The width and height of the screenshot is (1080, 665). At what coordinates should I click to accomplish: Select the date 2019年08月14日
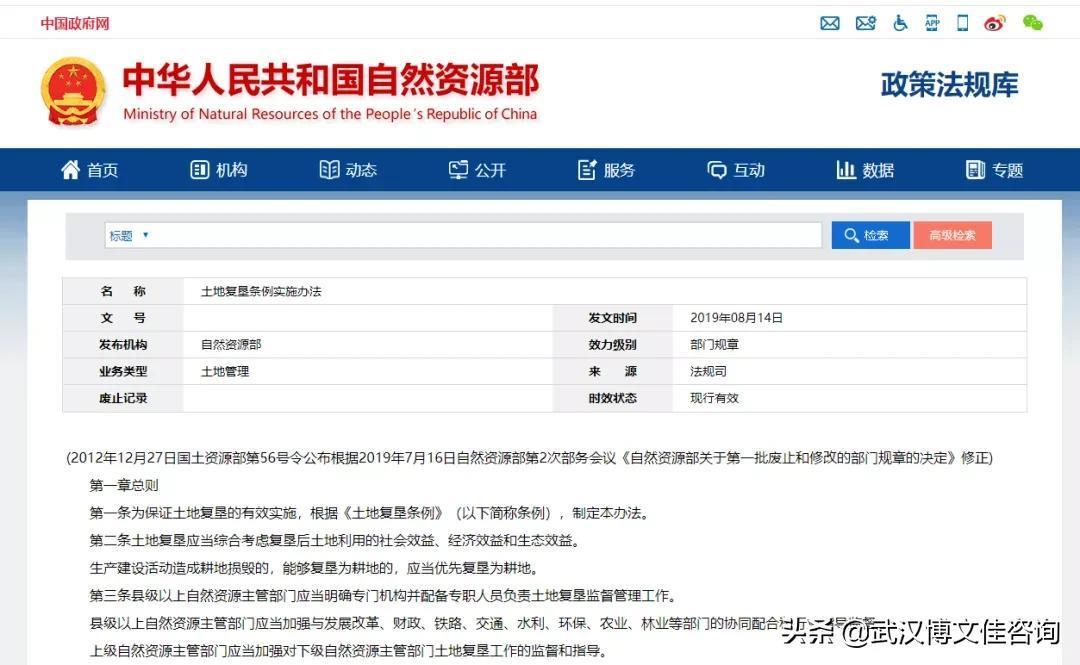736,318
